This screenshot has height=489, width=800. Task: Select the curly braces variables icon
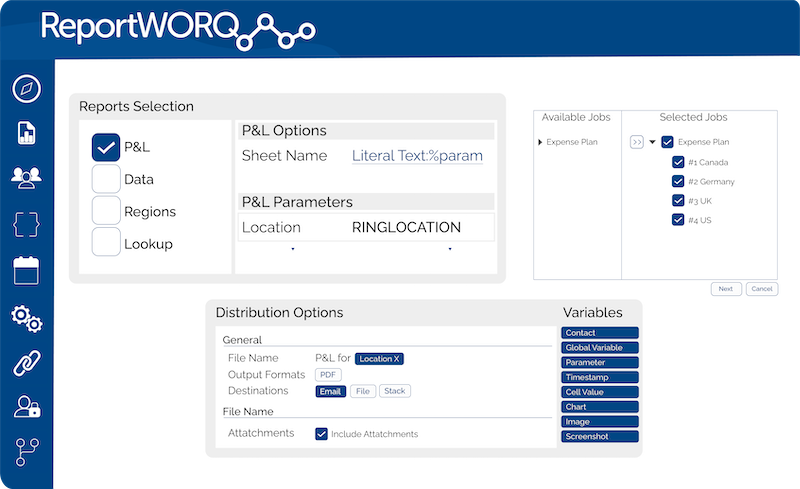[27, 223]
